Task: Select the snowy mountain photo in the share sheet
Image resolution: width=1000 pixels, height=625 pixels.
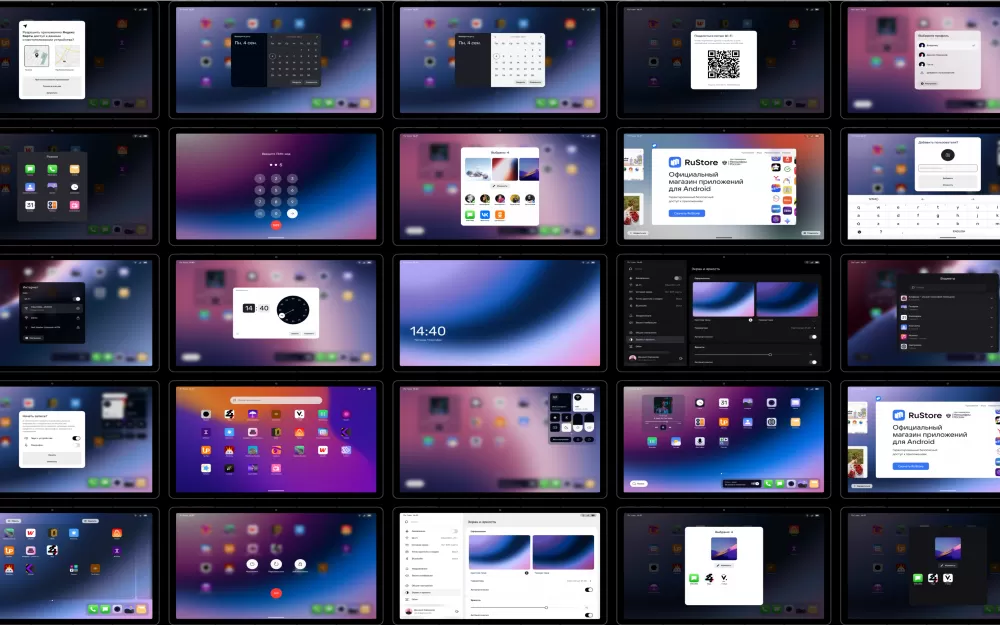Action: [x=477, y=169]
